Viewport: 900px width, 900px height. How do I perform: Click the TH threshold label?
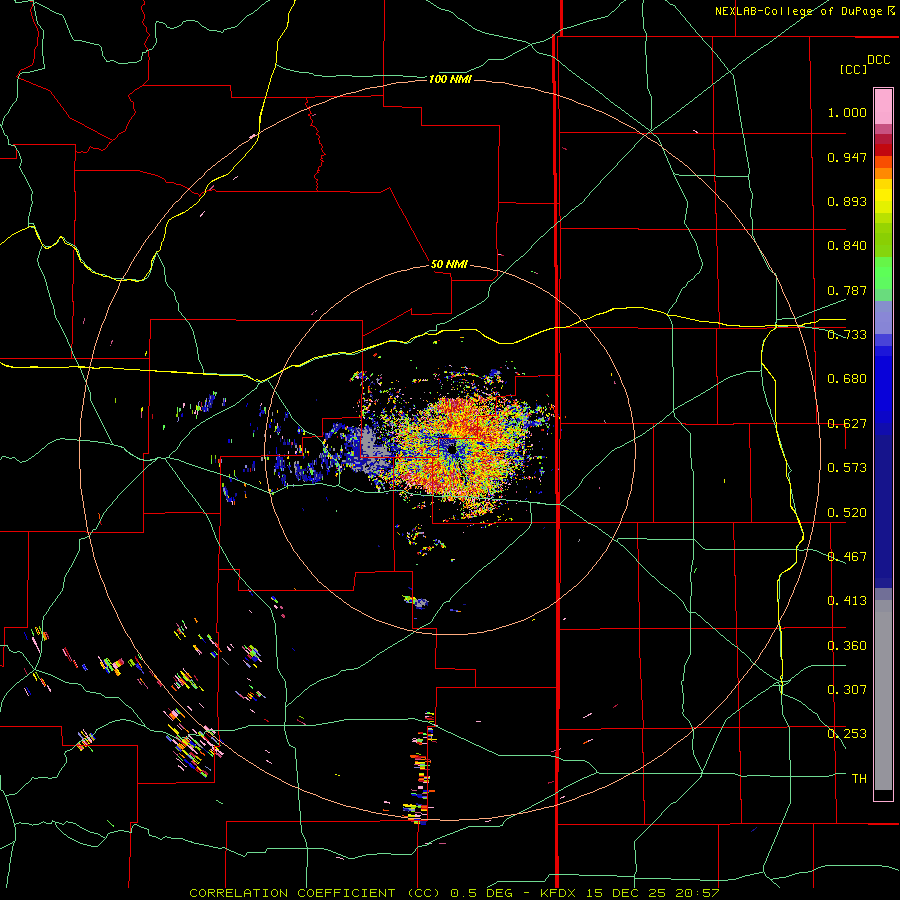pyautogui.click(x=859, y=779)
